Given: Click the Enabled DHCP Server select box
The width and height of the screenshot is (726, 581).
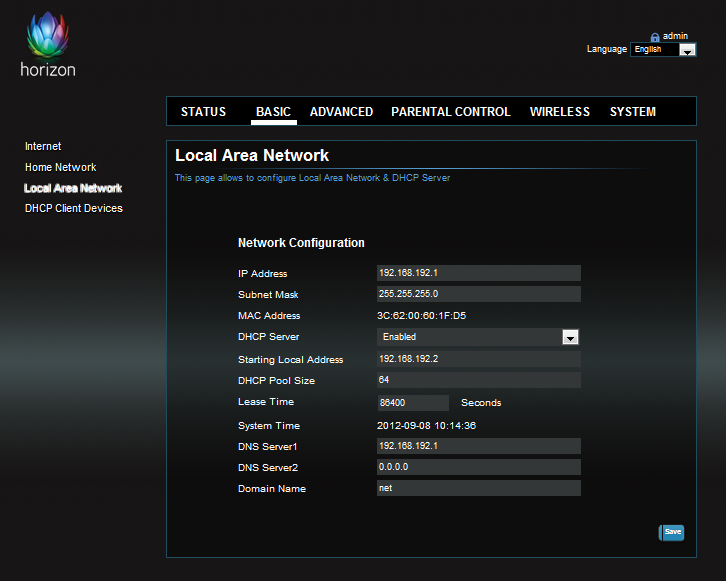Looking at the screenshot, I should point(479,337).
